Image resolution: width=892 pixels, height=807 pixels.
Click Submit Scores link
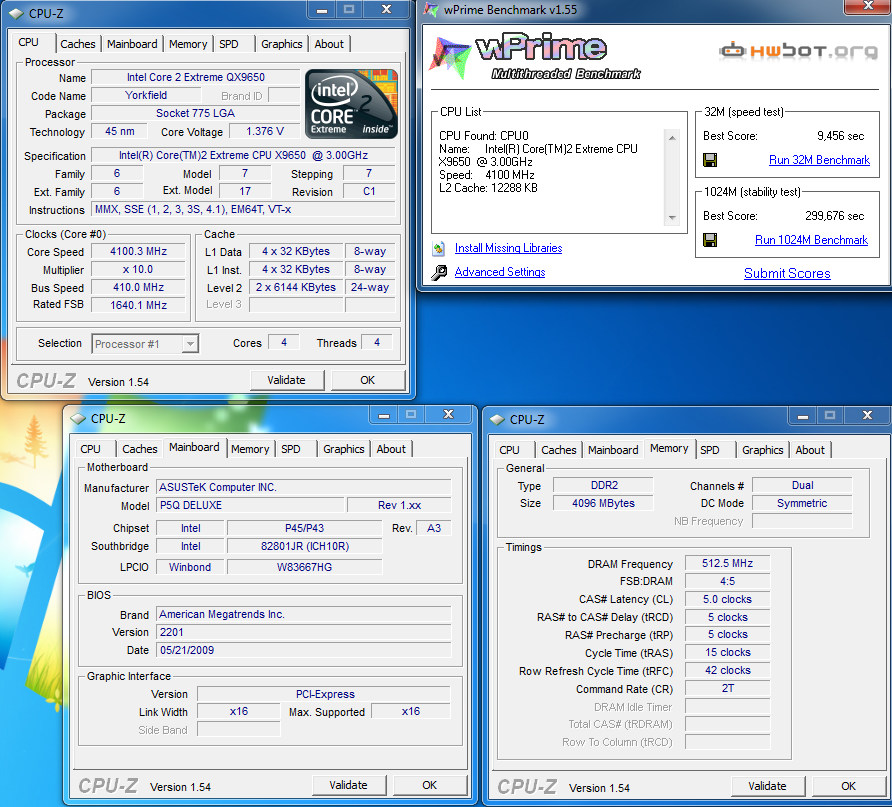pyautogui.click(x=787, y=274)
